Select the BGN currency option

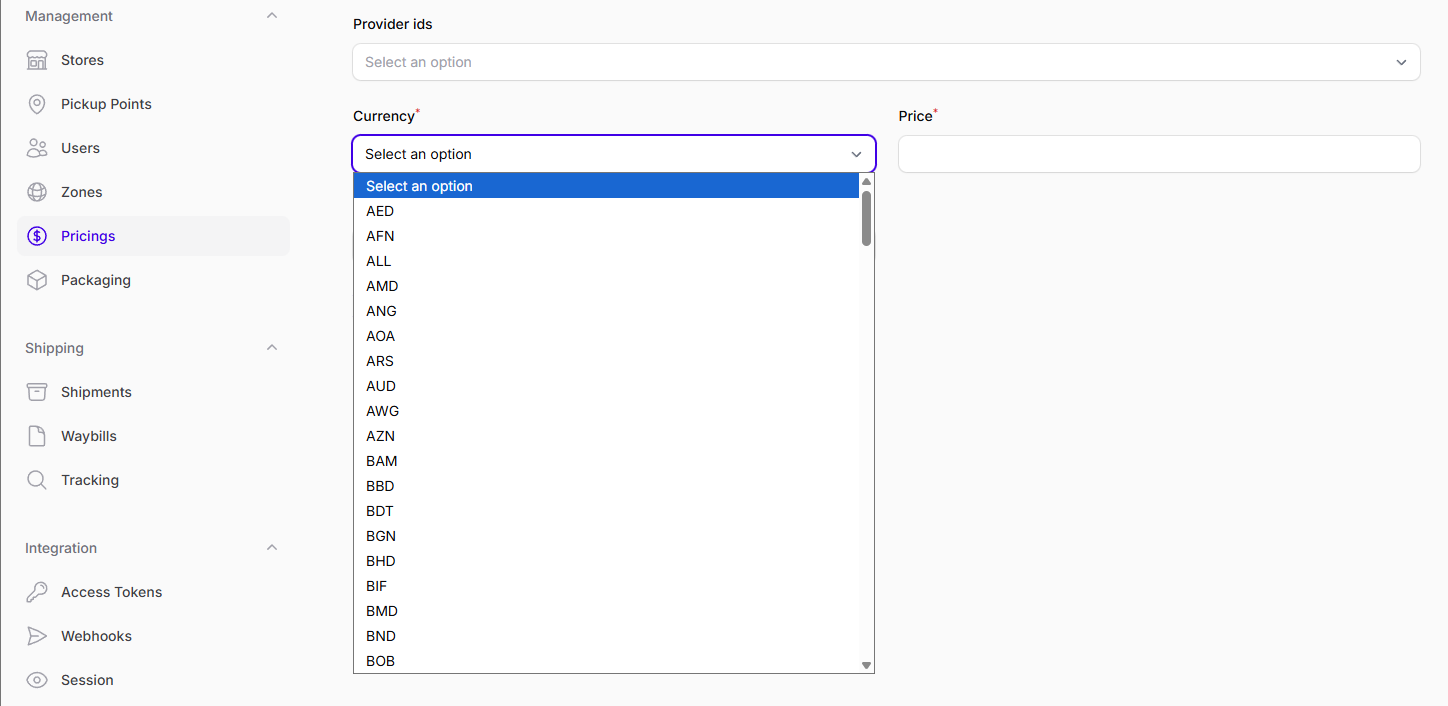pyautogui.click(x=381, y=536)
